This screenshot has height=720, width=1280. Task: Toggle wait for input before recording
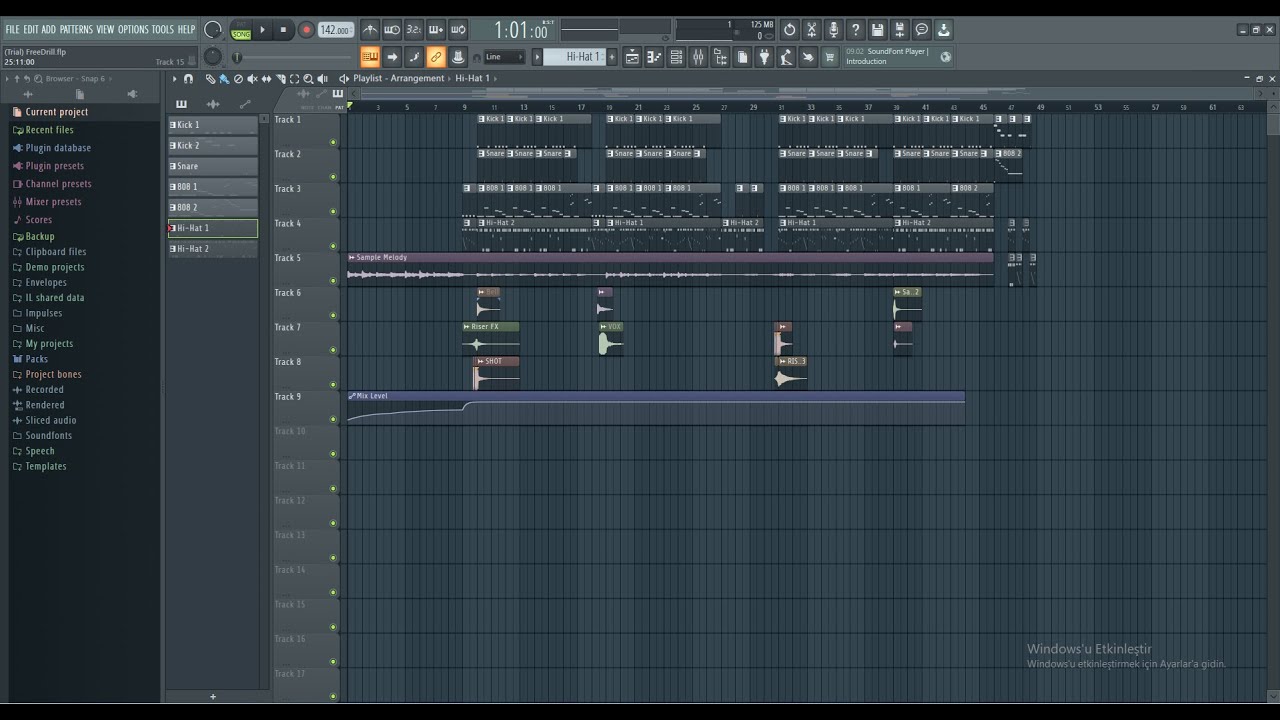[392, 30]
